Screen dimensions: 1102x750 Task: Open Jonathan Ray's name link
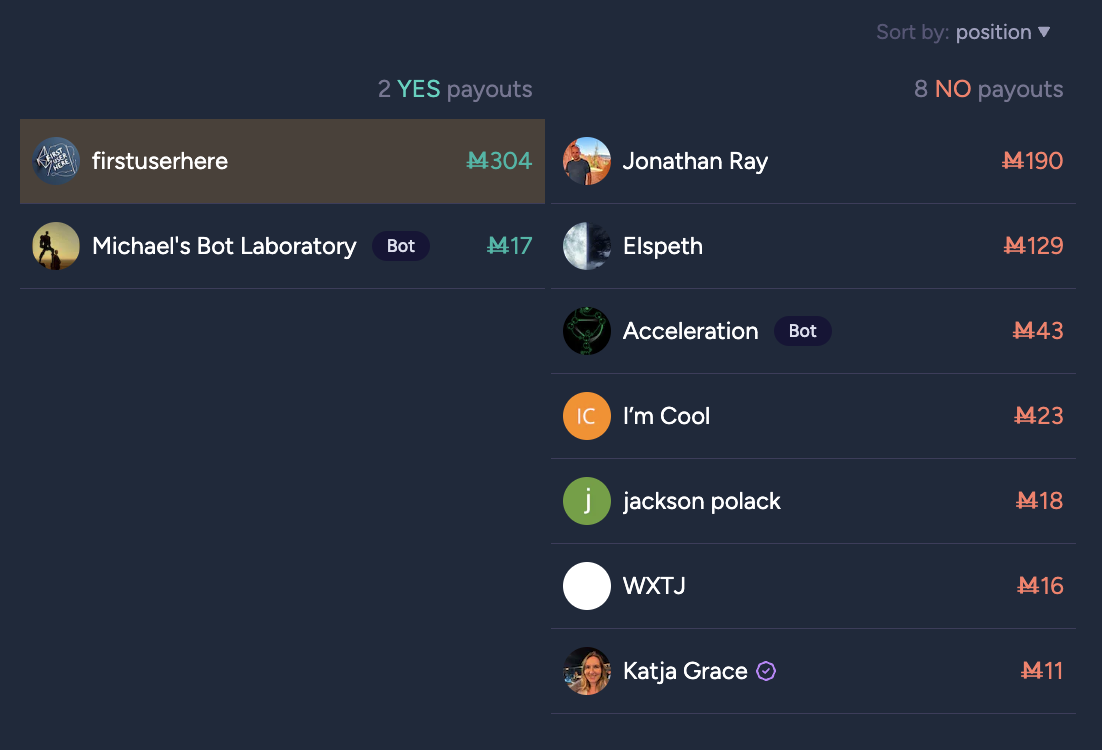pos(695,161)
